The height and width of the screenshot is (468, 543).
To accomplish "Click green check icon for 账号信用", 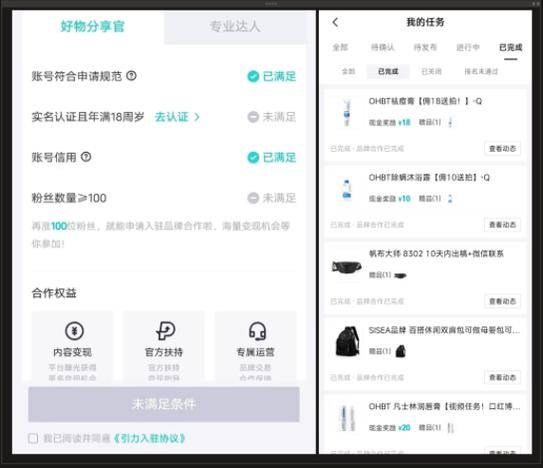I will pyautogui.click(x=253, y=157).
